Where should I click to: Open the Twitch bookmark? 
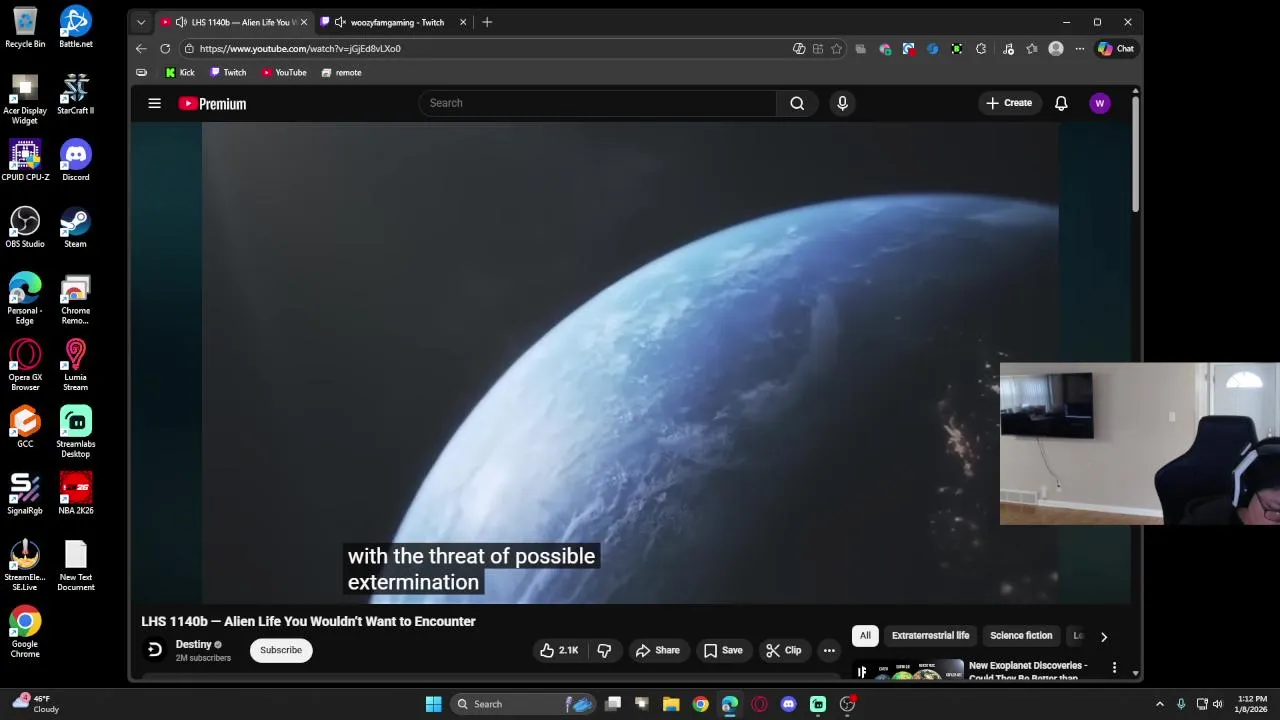228,72
